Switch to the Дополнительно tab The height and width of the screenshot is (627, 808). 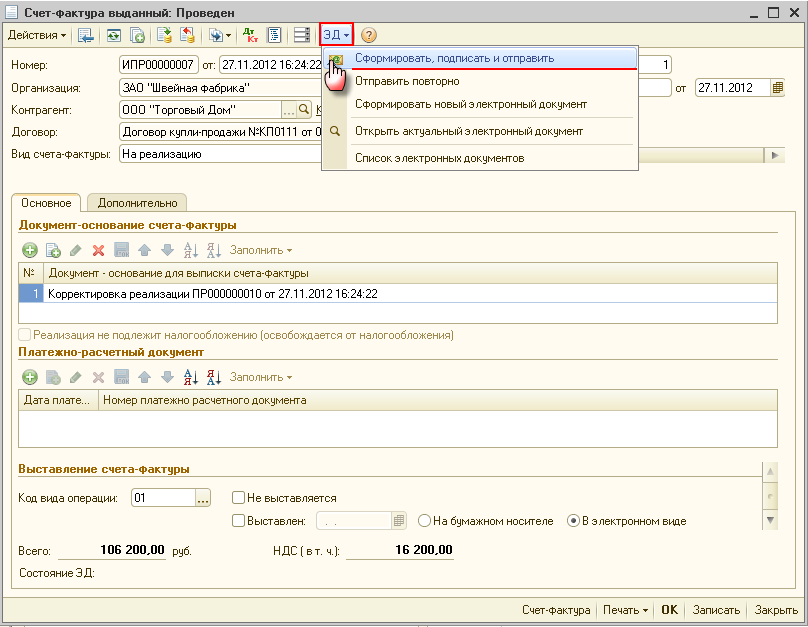click(x=137, y=203)
